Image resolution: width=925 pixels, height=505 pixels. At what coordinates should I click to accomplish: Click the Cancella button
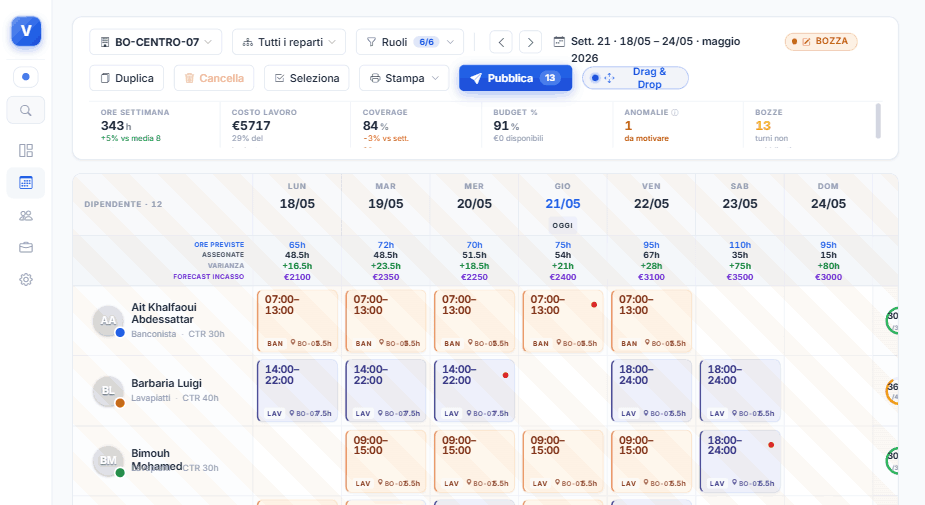(214, 78)
